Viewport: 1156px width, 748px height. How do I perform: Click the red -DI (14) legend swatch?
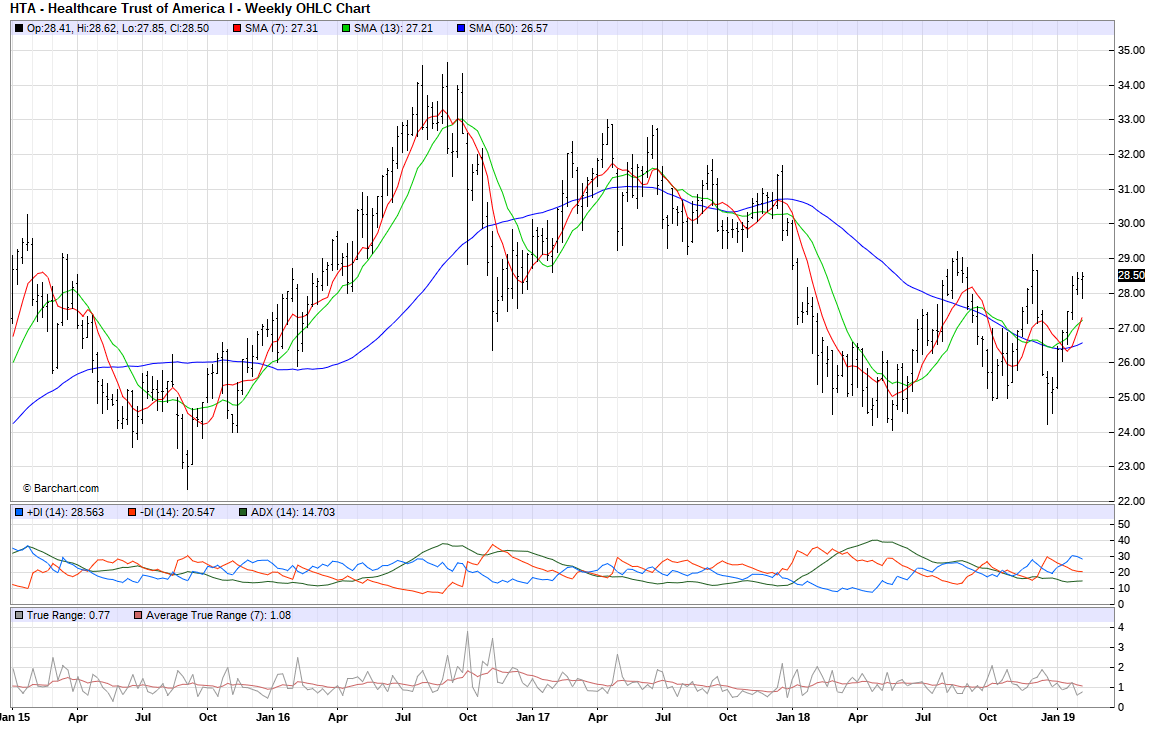pos(132,512)
